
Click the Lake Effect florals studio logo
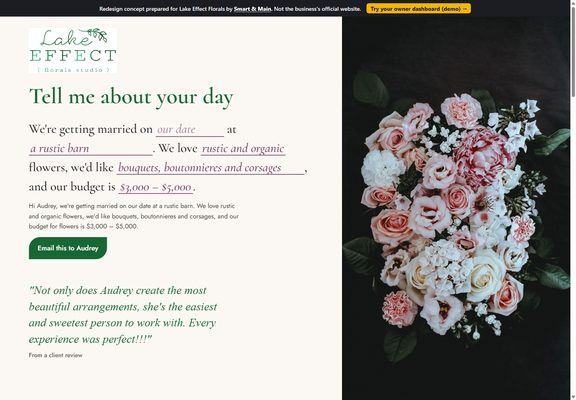[73, 51]
